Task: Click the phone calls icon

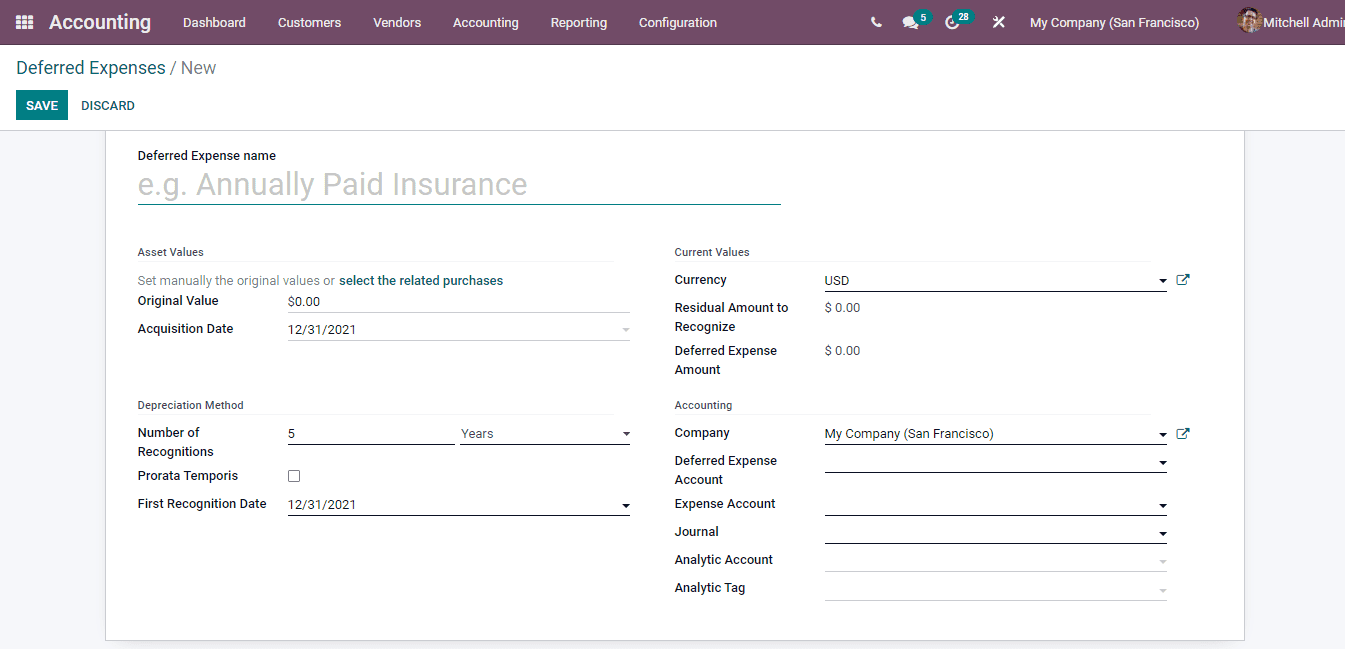Action: click(876, 21)
